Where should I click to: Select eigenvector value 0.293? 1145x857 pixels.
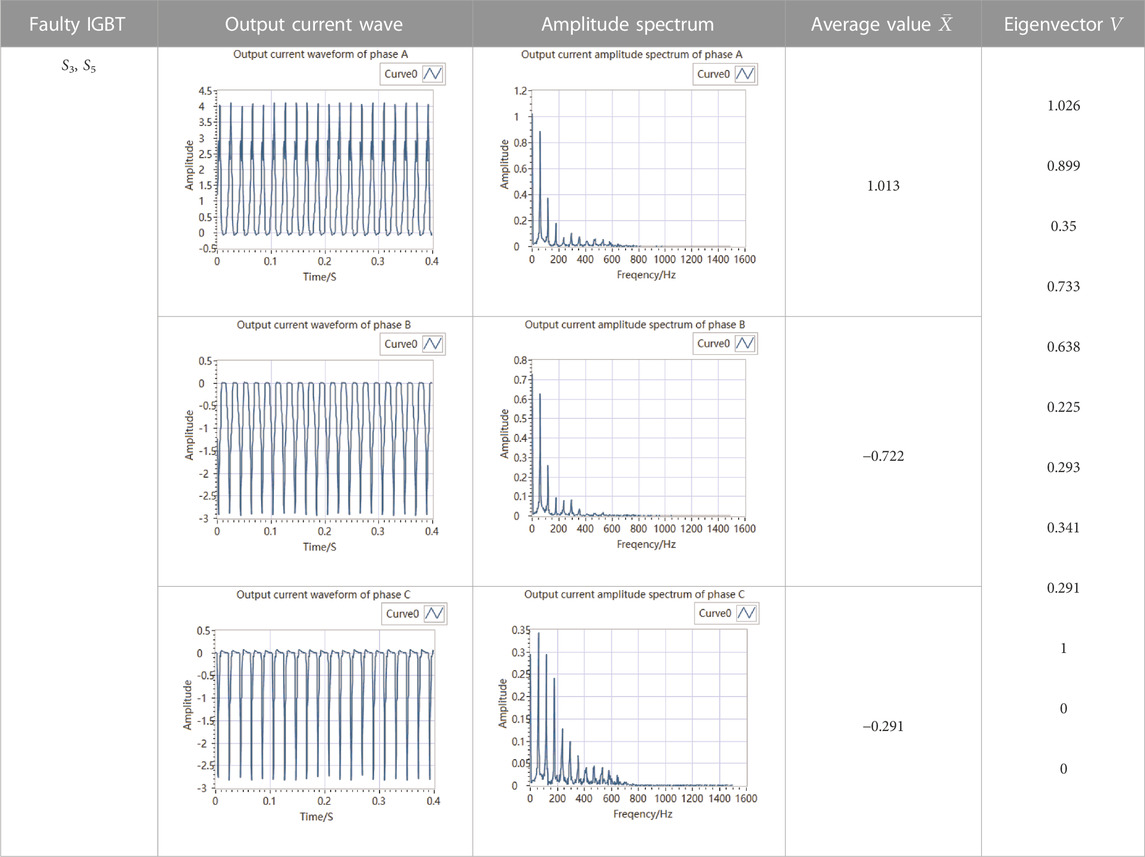click(1063, 467)
